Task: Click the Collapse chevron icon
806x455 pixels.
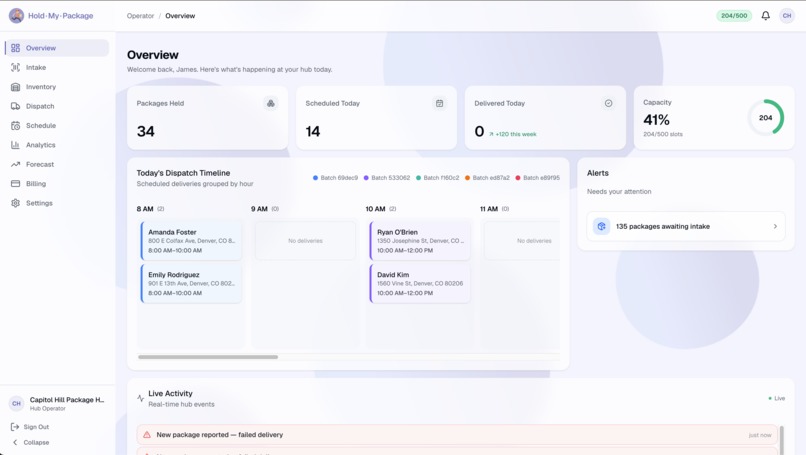Action: point(15,442)
